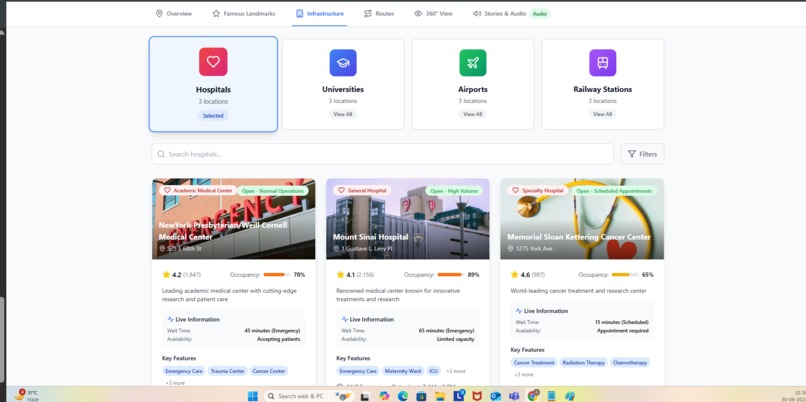Click the 'Accepting patients' availability text
This screenshot has width=806, height=402.
[279, 339]
